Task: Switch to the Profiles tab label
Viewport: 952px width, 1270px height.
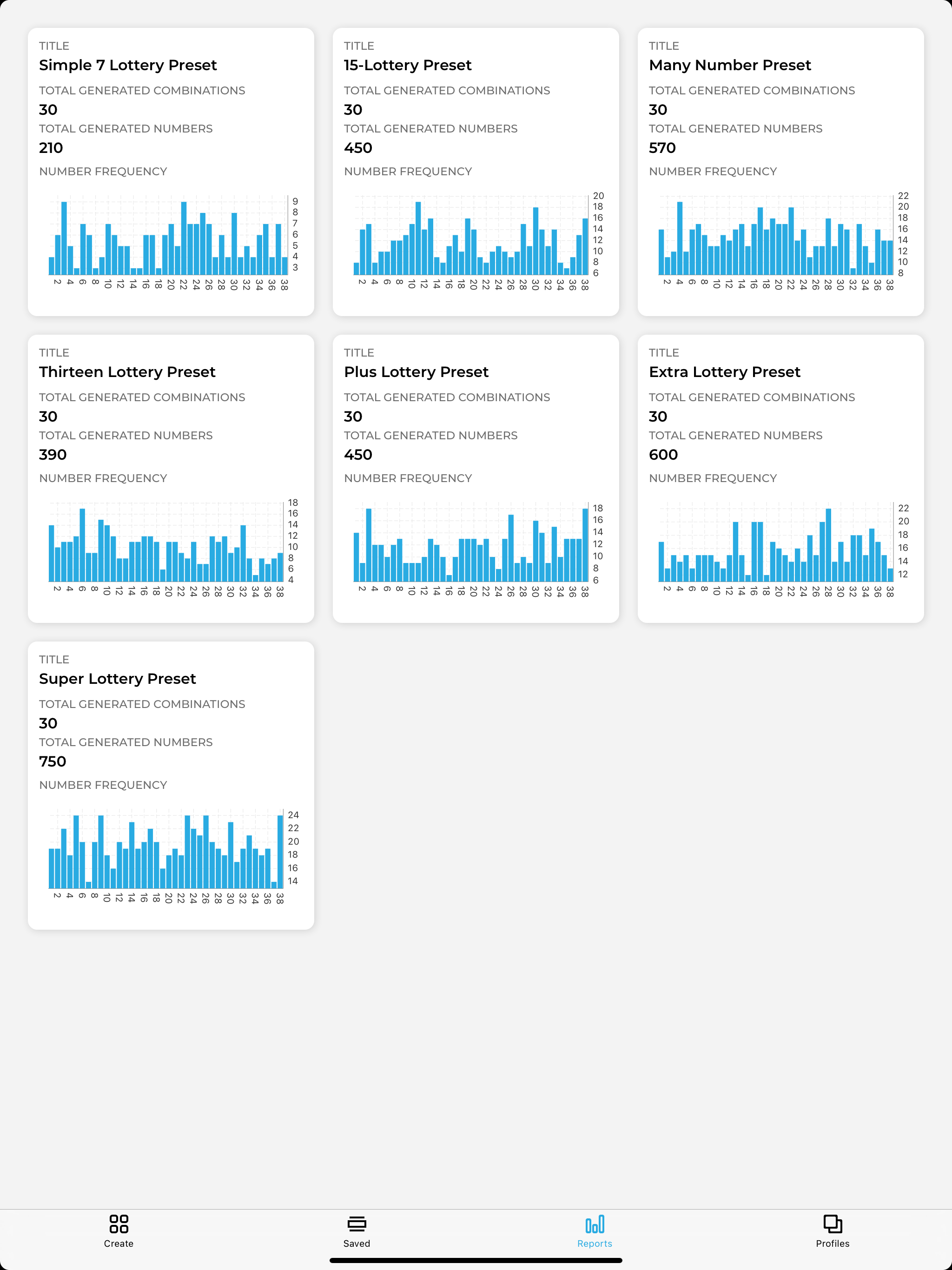Action: (832, 1243)
